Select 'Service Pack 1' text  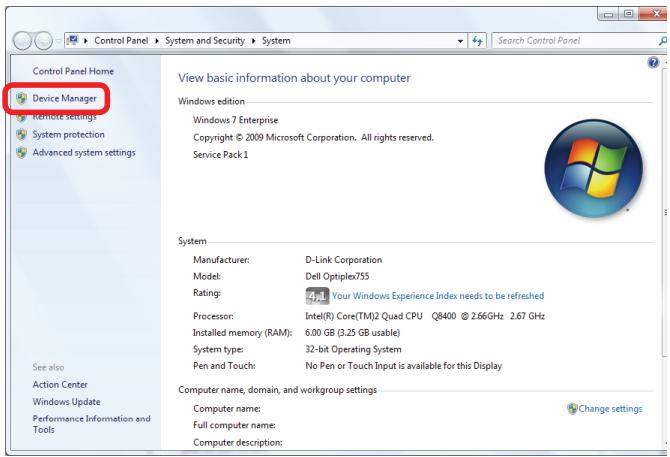tap(220, 155)
